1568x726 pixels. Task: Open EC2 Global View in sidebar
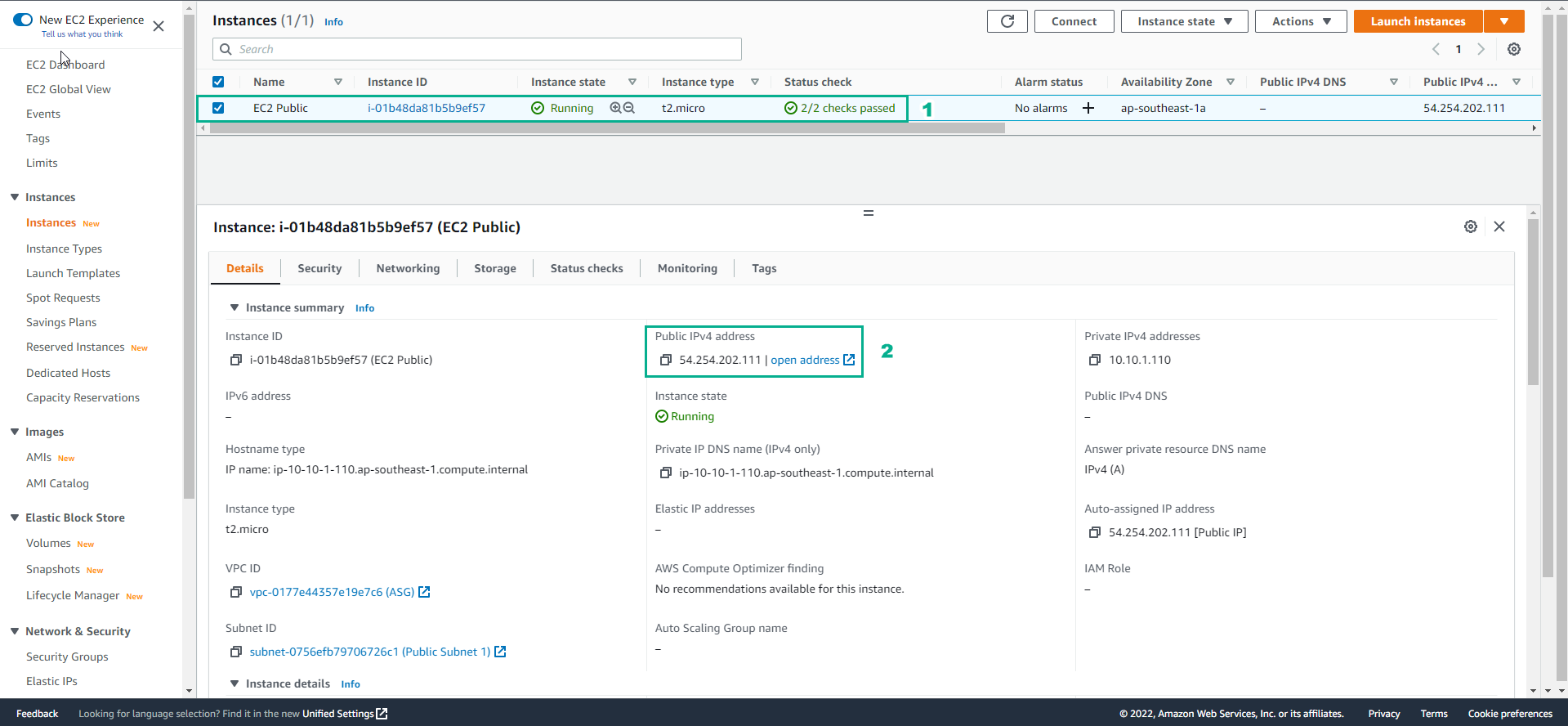[69, 89]
